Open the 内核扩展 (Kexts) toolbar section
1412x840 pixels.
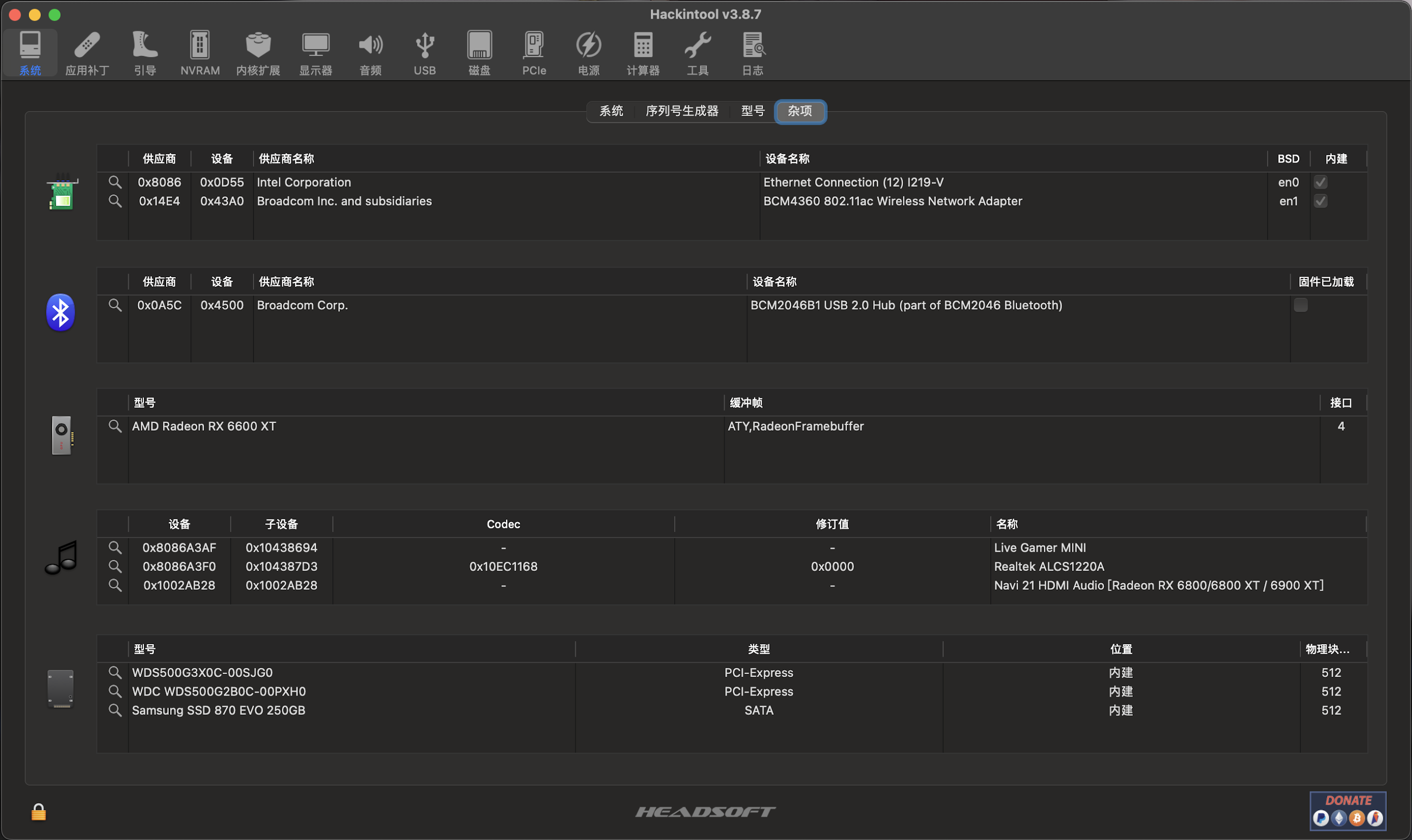coord(258,53)
